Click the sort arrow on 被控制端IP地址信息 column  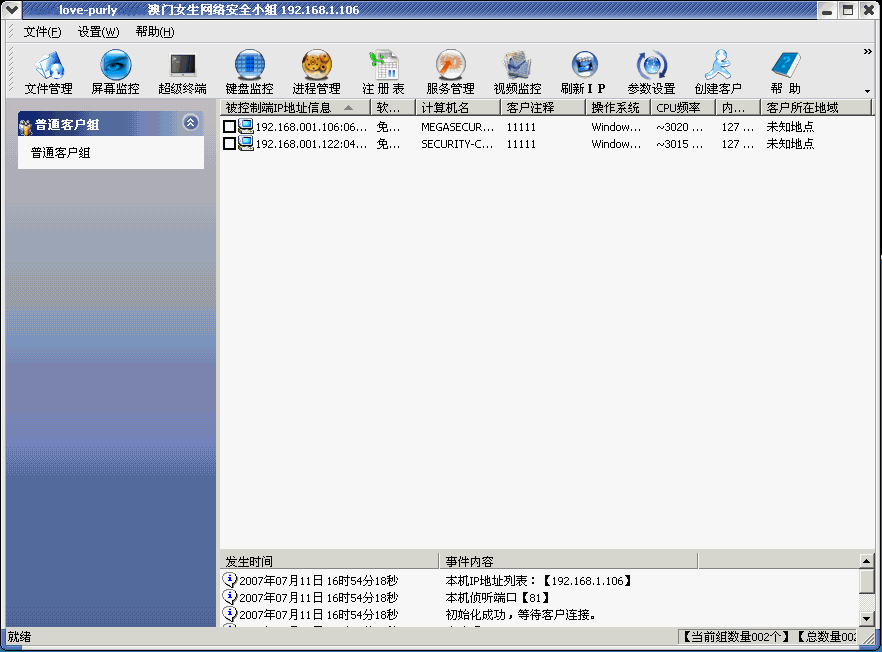(x=346, y=106)
